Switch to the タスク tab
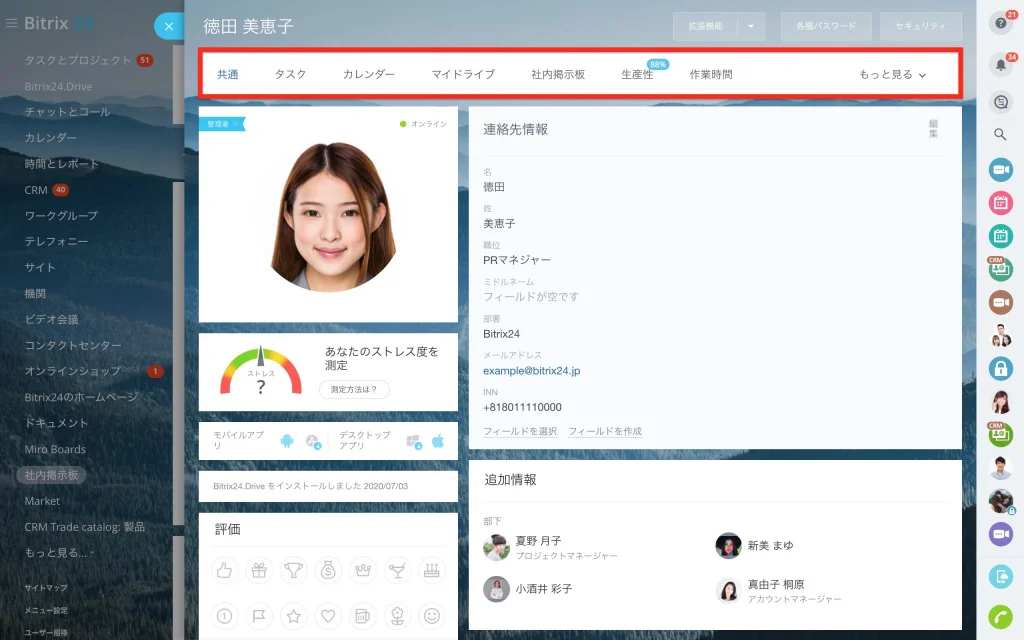This screenshot has height=640, width=1024. [290, 74]
